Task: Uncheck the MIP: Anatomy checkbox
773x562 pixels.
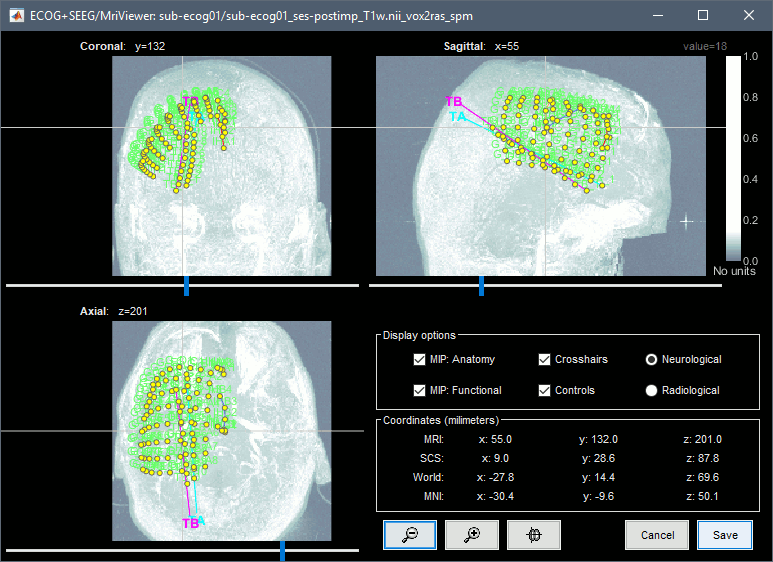Action: pos(420,359)
